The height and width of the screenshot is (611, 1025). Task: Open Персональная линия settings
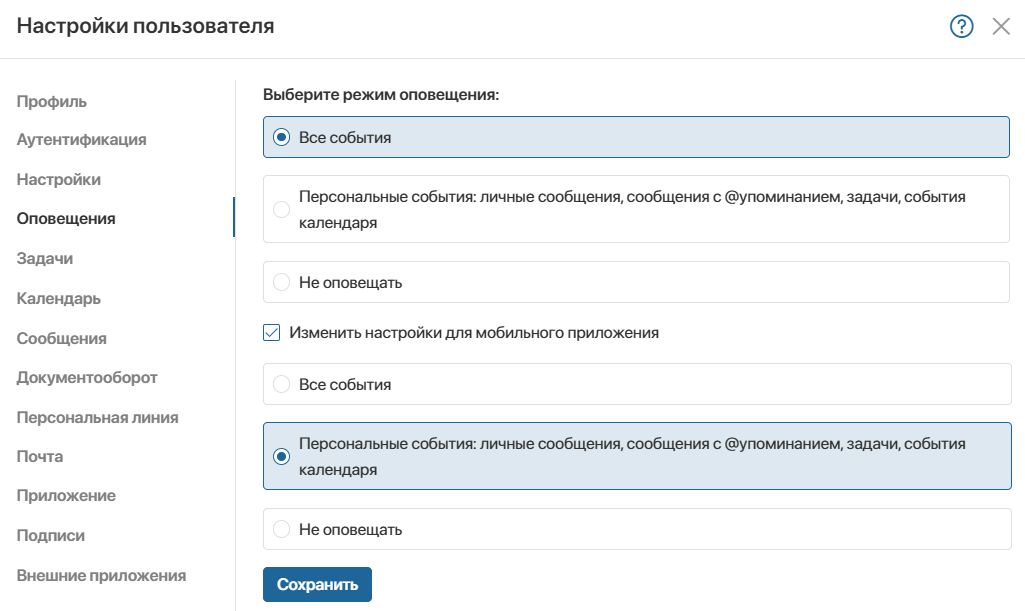97,418
